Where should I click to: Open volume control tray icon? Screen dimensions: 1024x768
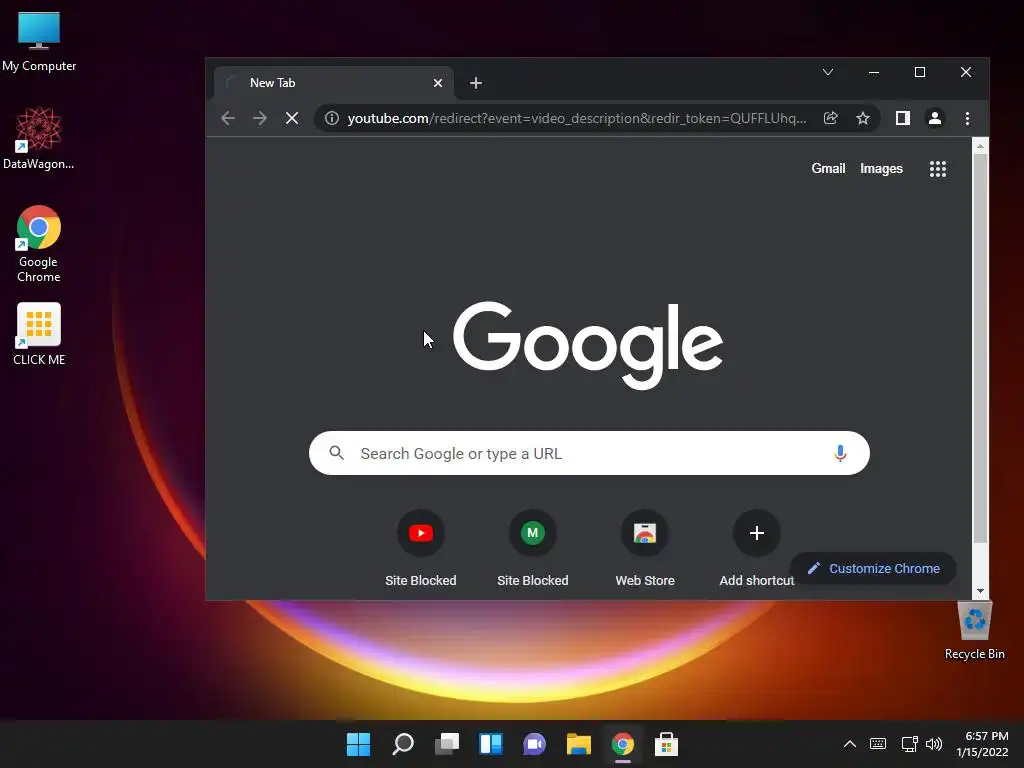(x=934, y=744)
